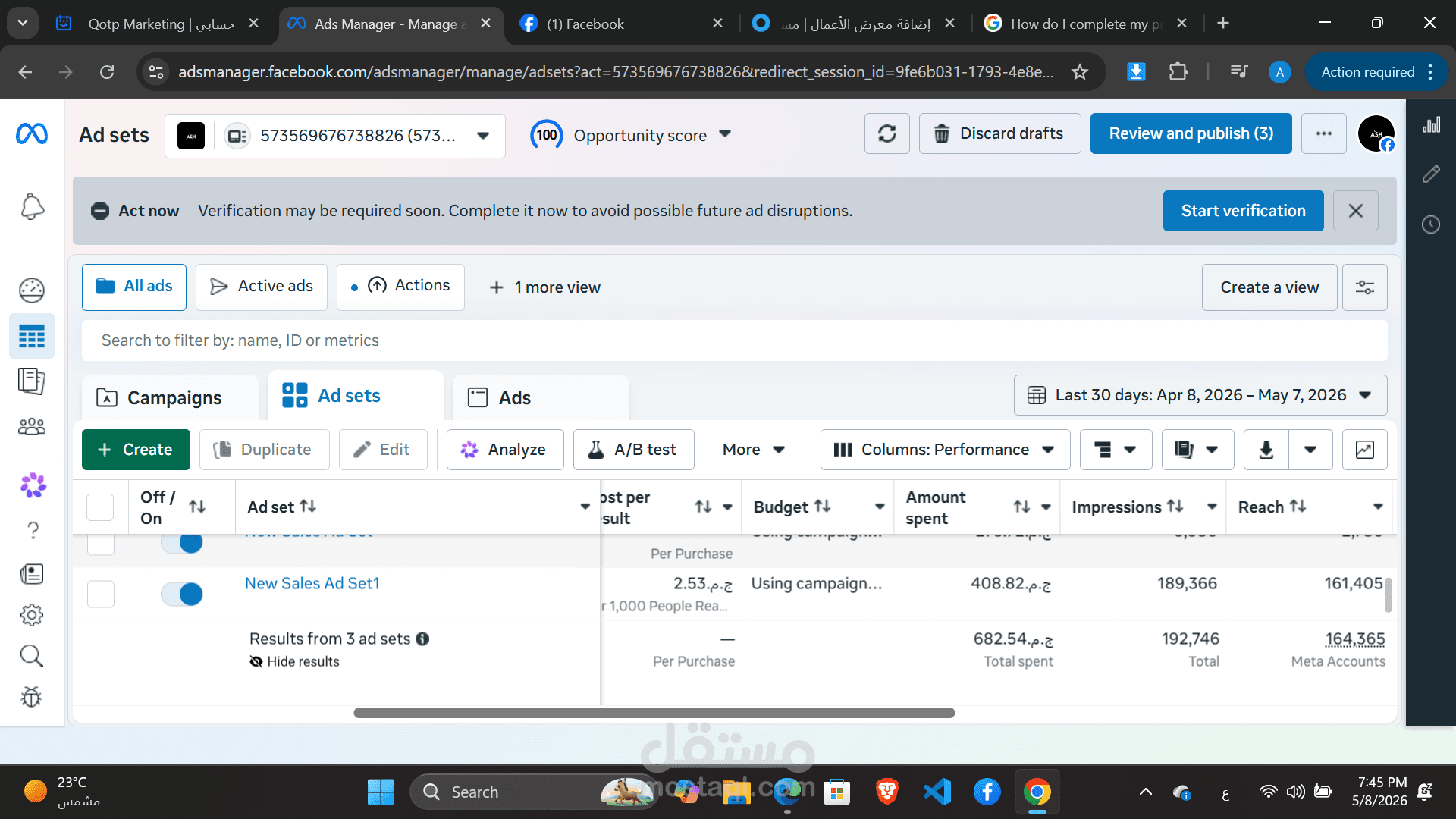1456x819 pixels.
Task: Refresh the ad sets table data
Action: point(887,134)
